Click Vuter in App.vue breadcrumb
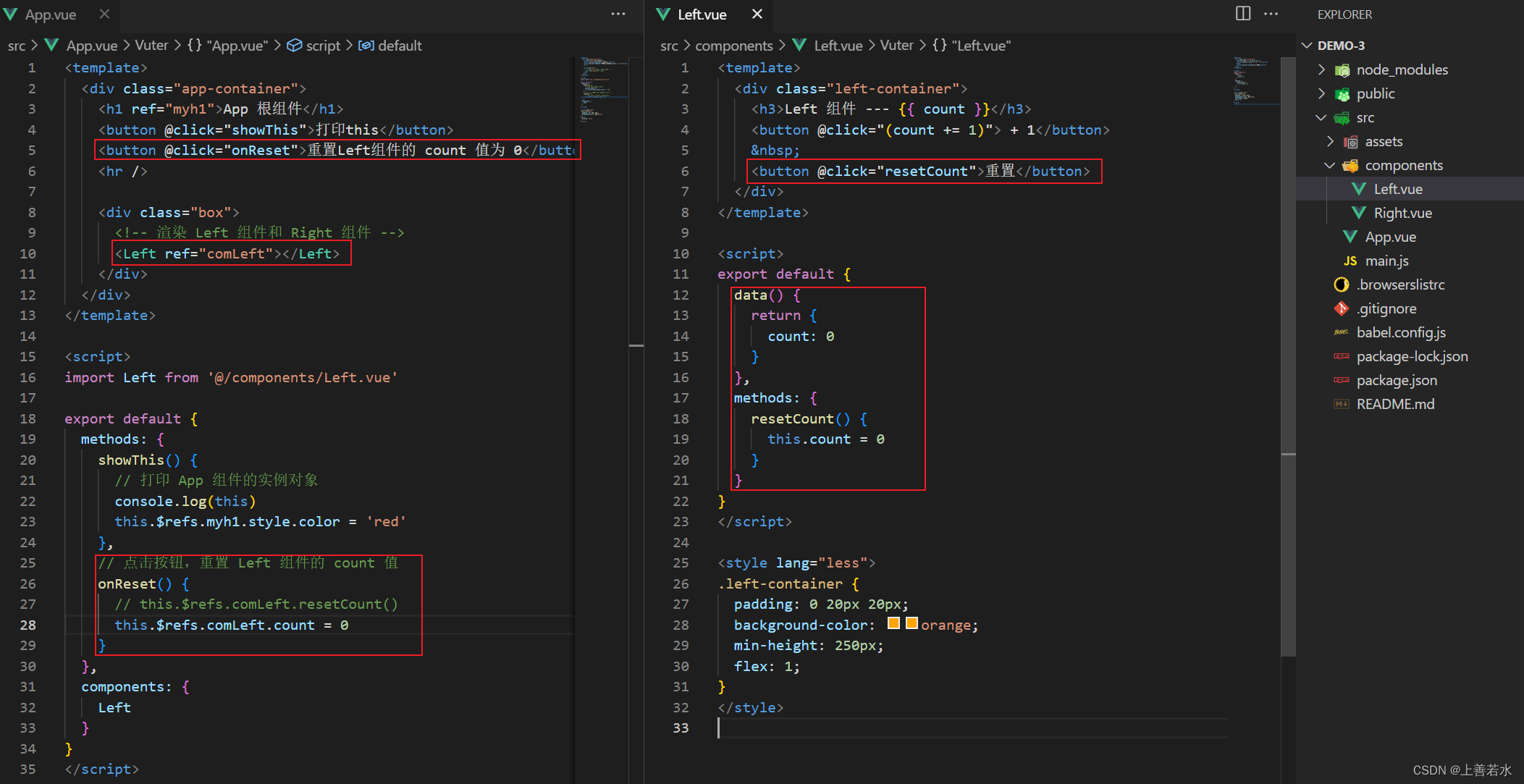This screenshot has width=1524, height=784. coord(151,45)
